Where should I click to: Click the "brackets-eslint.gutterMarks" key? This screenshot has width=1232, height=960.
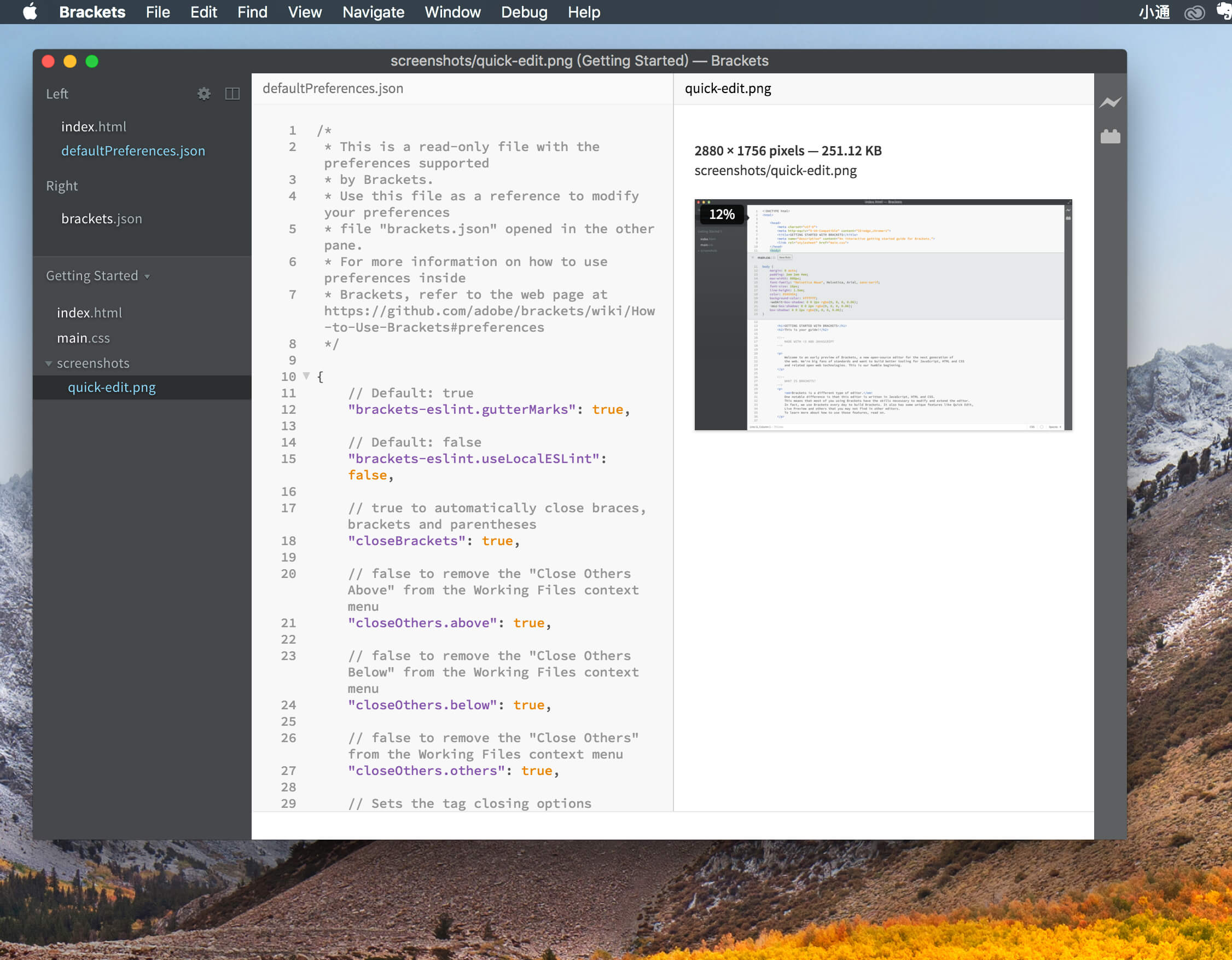(x=462, y=409)
